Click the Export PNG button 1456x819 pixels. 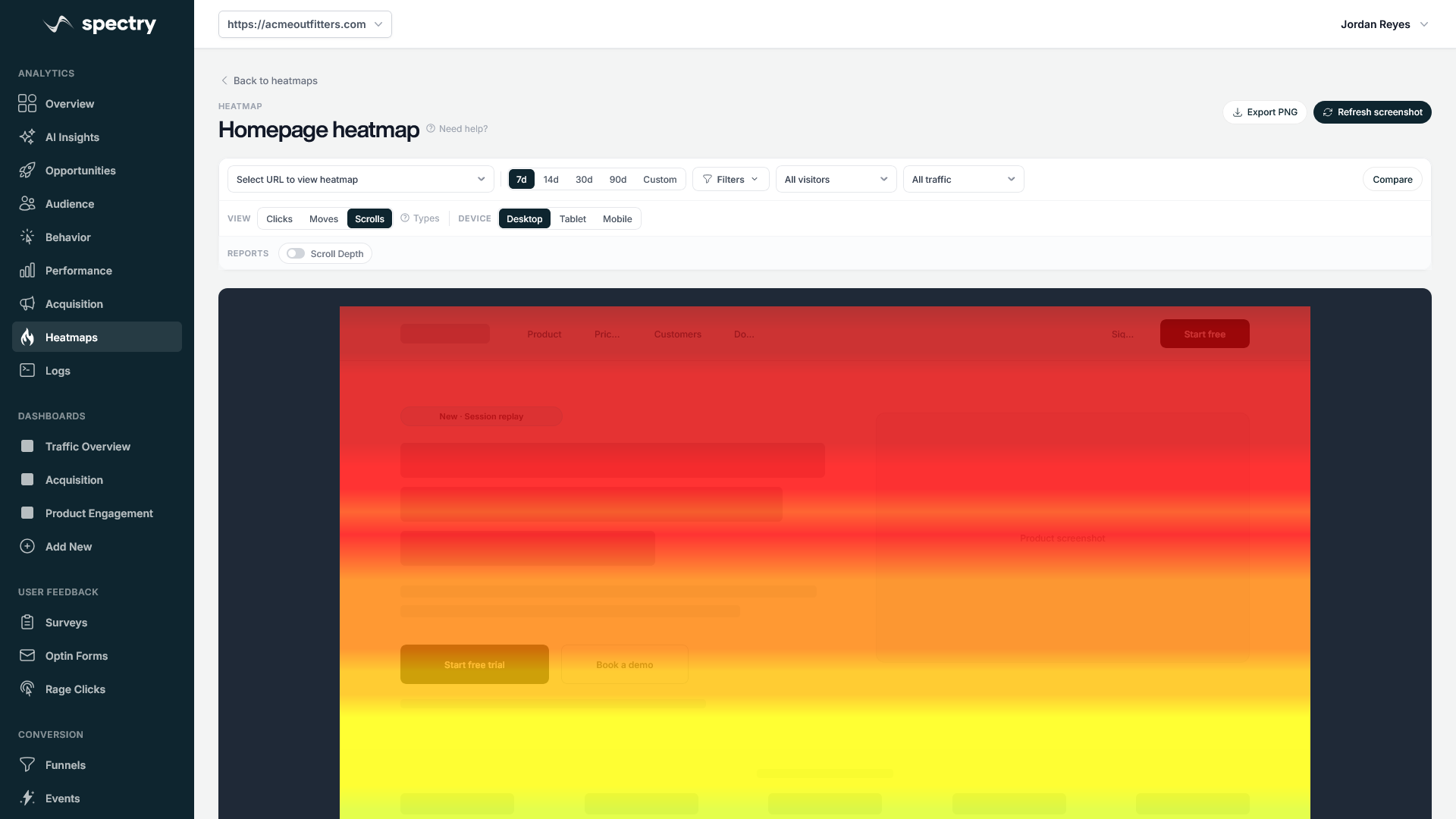(1265, 112)
